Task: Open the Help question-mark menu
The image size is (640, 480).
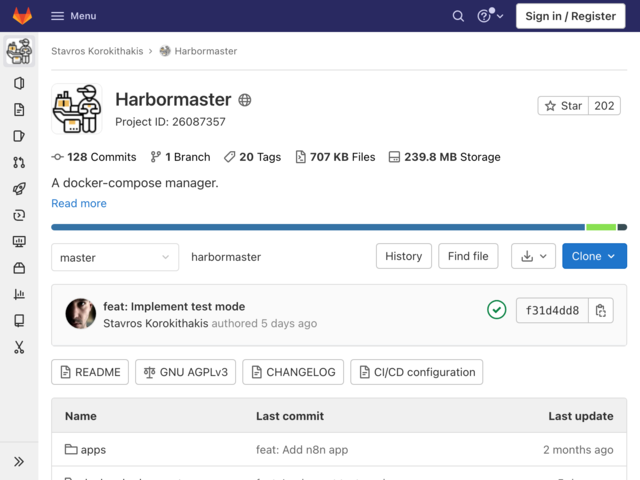Action: click(x=490, y=16)
